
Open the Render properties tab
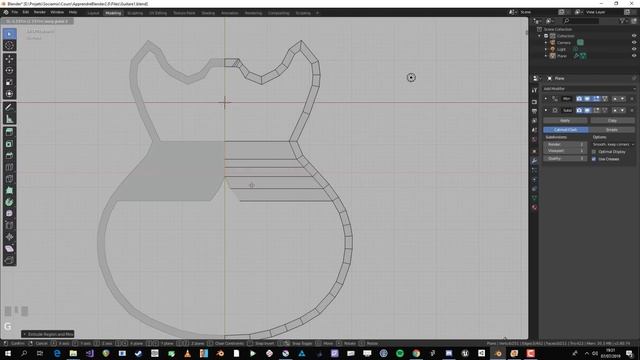click(534, 102)
